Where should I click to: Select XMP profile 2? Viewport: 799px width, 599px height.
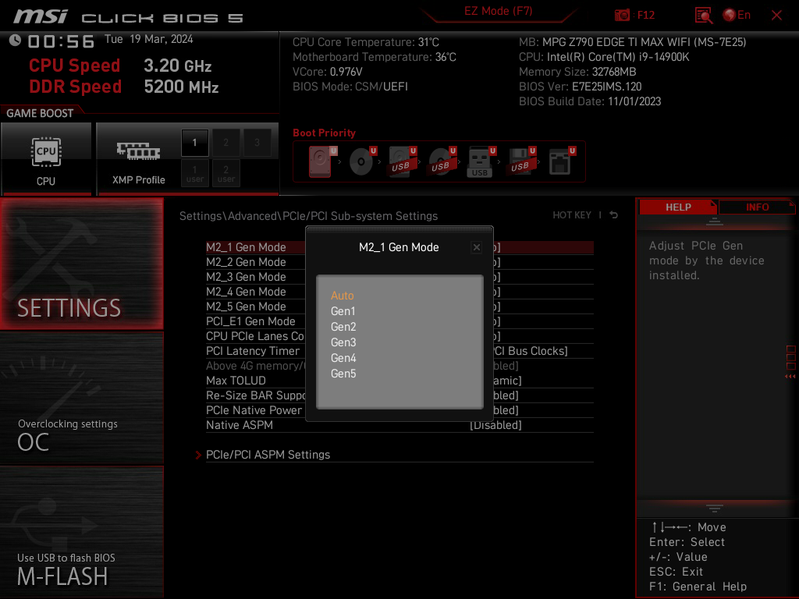click(x=226, y=143)
